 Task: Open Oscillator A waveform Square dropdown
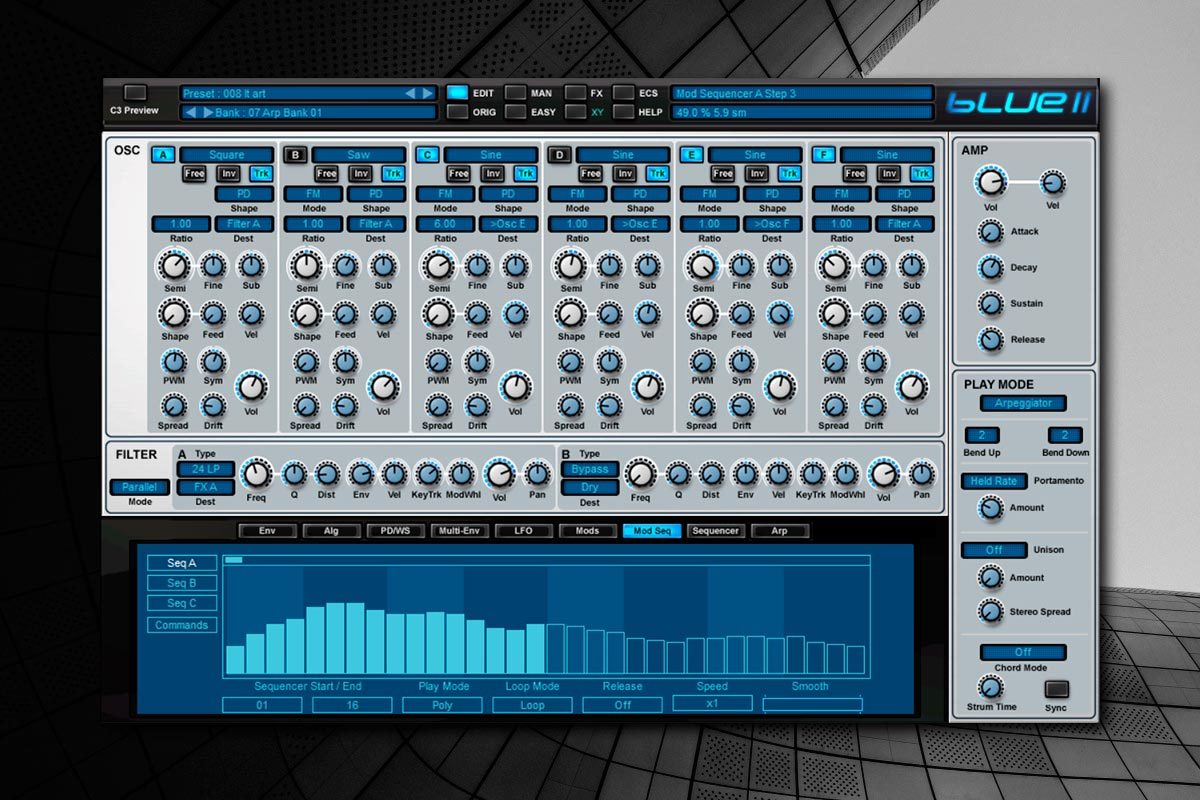click(226, 155)
